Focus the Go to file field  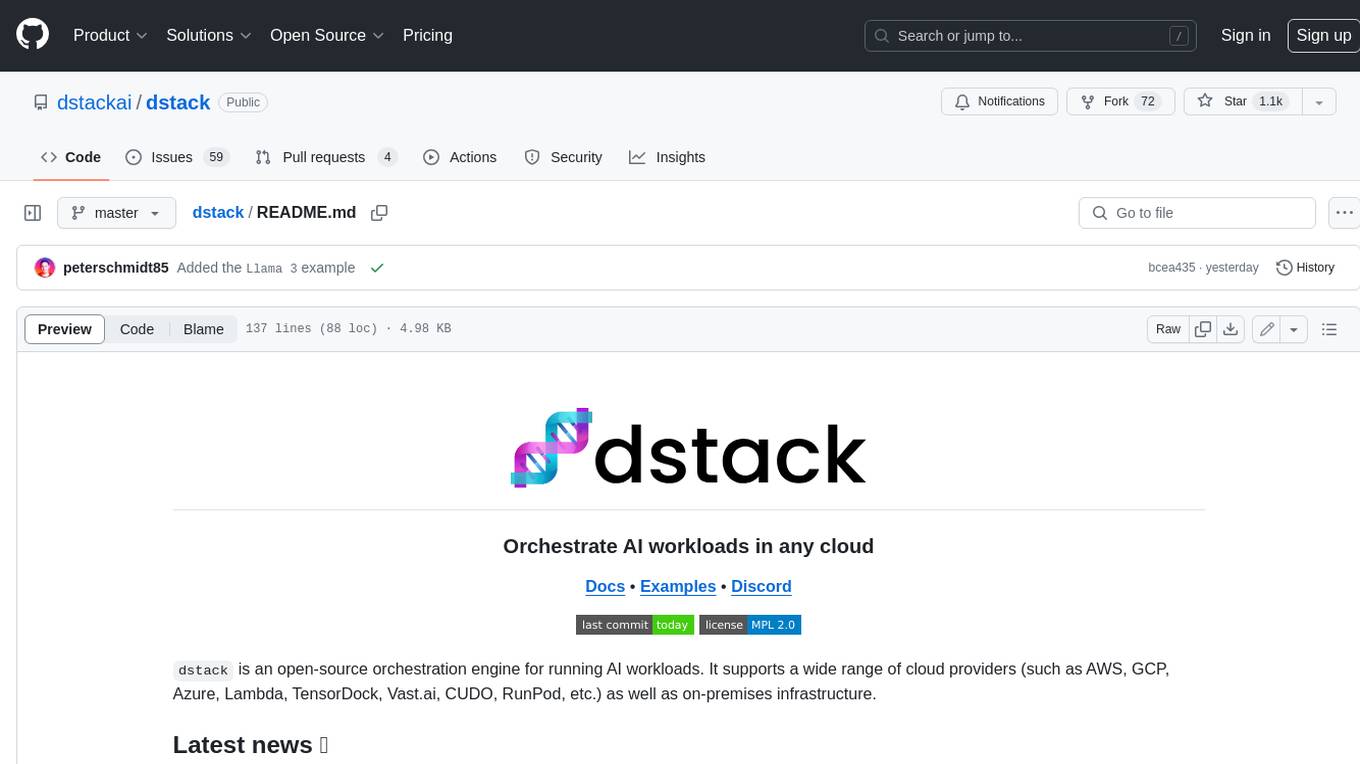click(x=1197, y=213)
